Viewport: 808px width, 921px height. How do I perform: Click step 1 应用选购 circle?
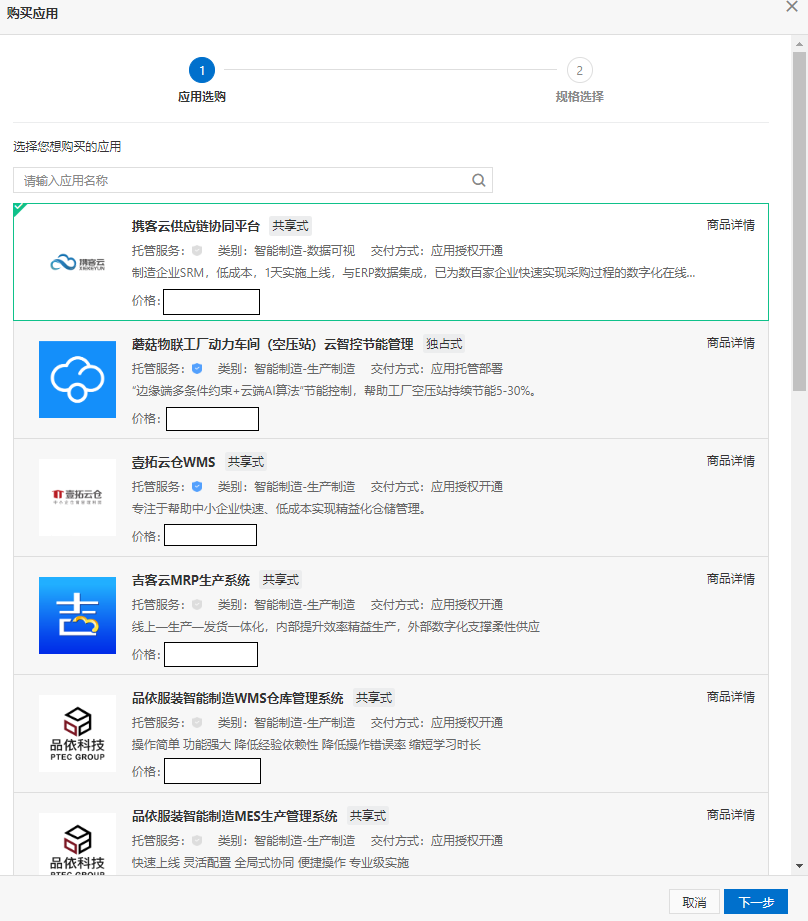[x=202, y=70]
